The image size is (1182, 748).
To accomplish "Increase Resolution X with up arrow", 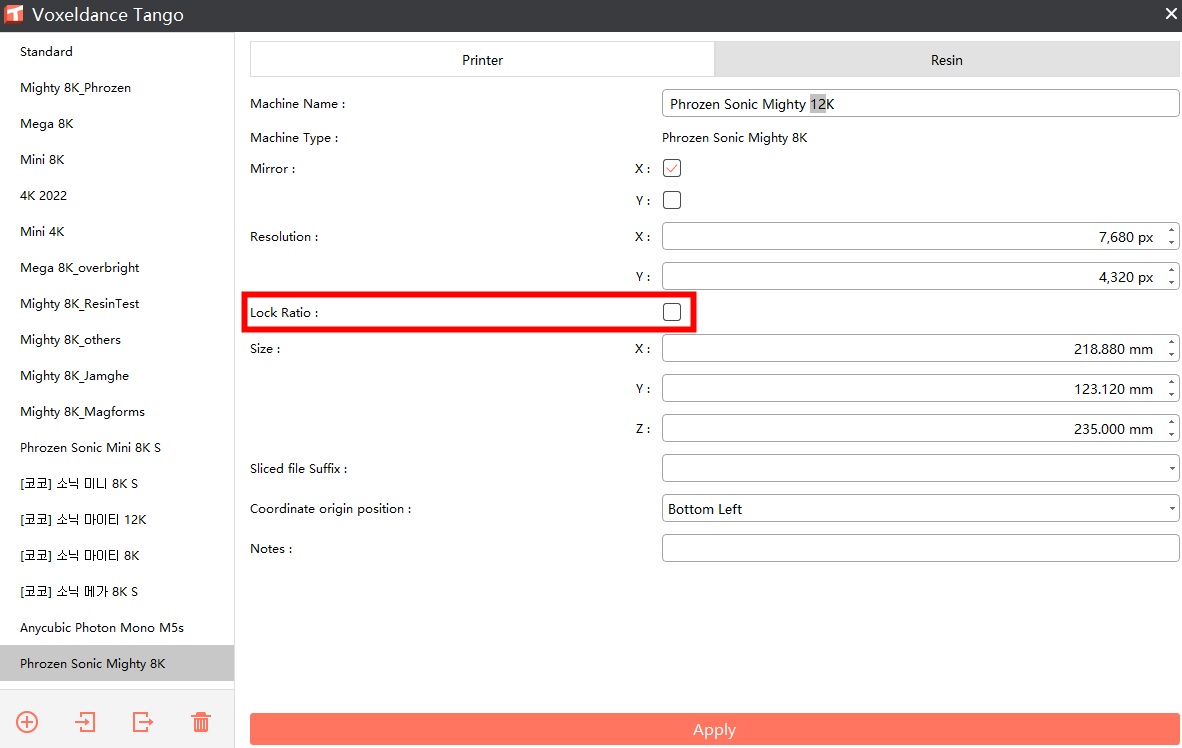I will point(1171,230).
